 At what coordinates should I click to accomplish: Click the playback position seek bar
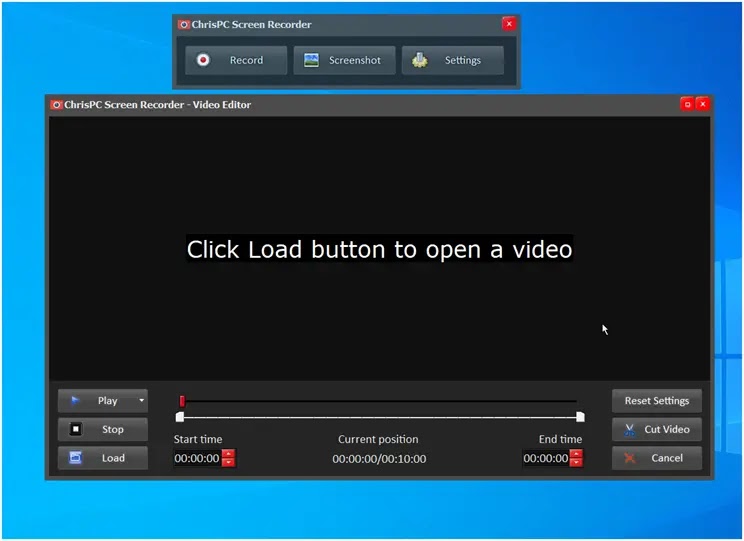coord(379,401)
